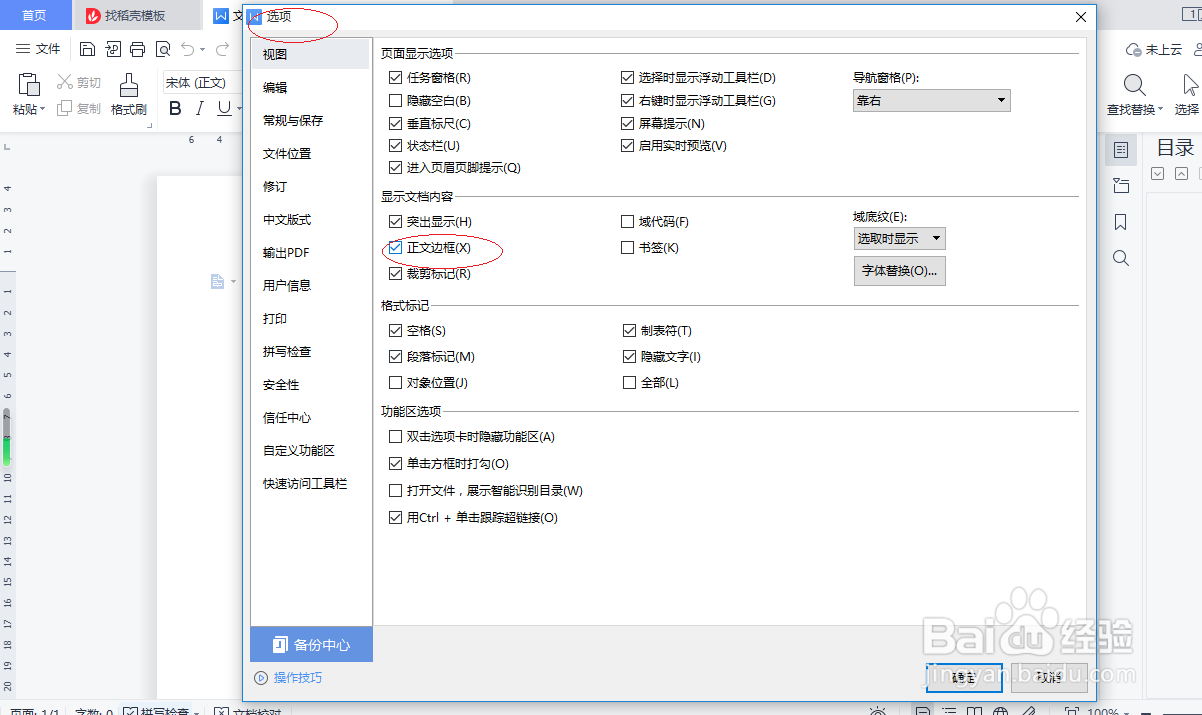Toggle the 正文边框(X) checkbox
Screen dimensions: 1202x715
[x=396, y=249]
